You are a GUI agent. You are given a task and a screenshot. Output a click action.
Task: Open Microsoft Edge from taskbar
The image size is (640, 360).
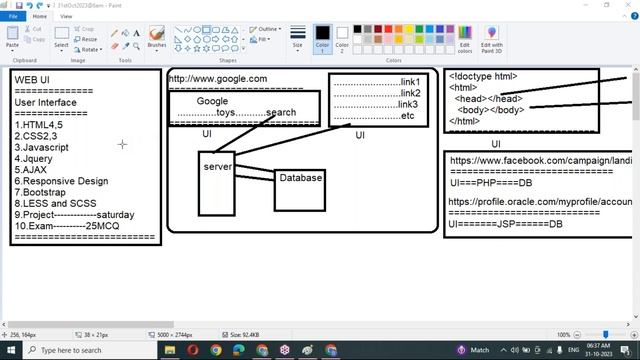(x=238, y=350)
